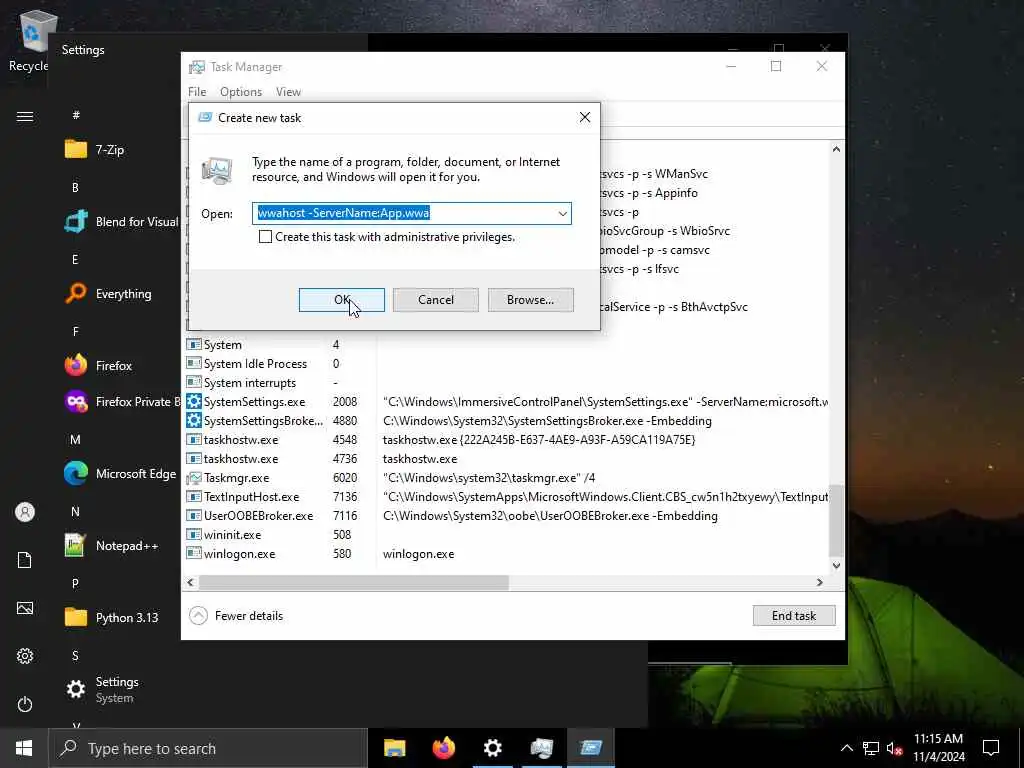Click OK in Create new task
The width and height of the screenshot is (1024, 768).
(342, 300)
